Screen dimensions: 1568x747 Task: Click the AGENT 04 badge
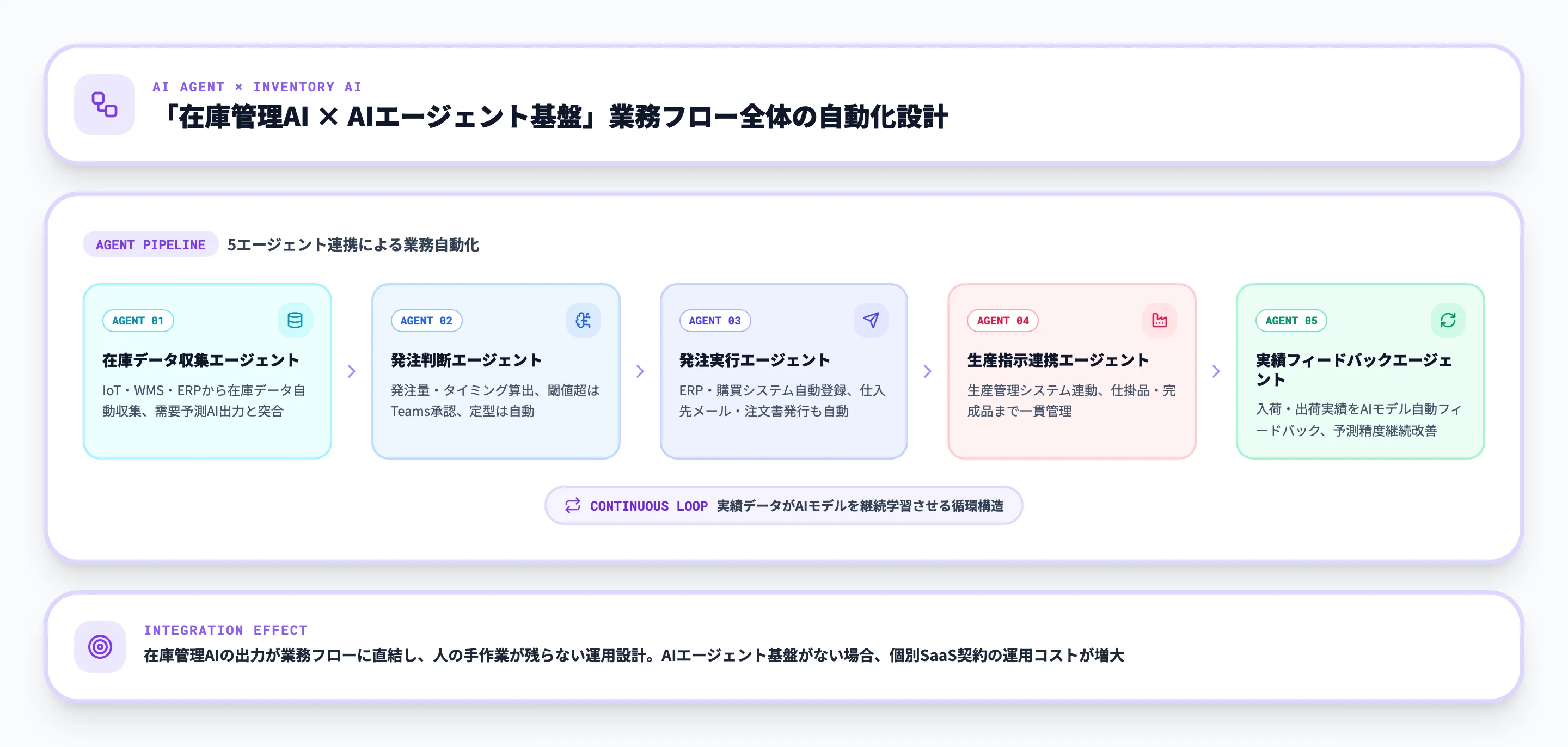point(1003,321)
